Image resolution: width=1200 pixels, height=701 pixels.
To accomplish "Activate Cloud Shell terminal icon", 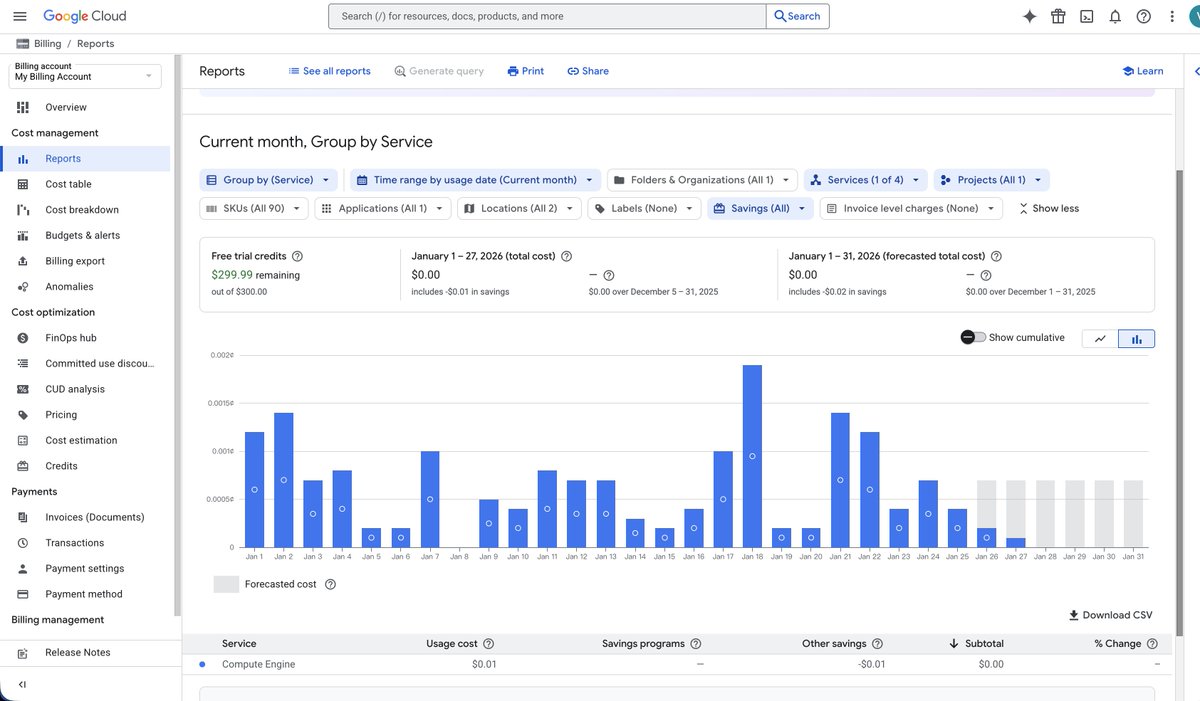I will tap(1087, 16).
